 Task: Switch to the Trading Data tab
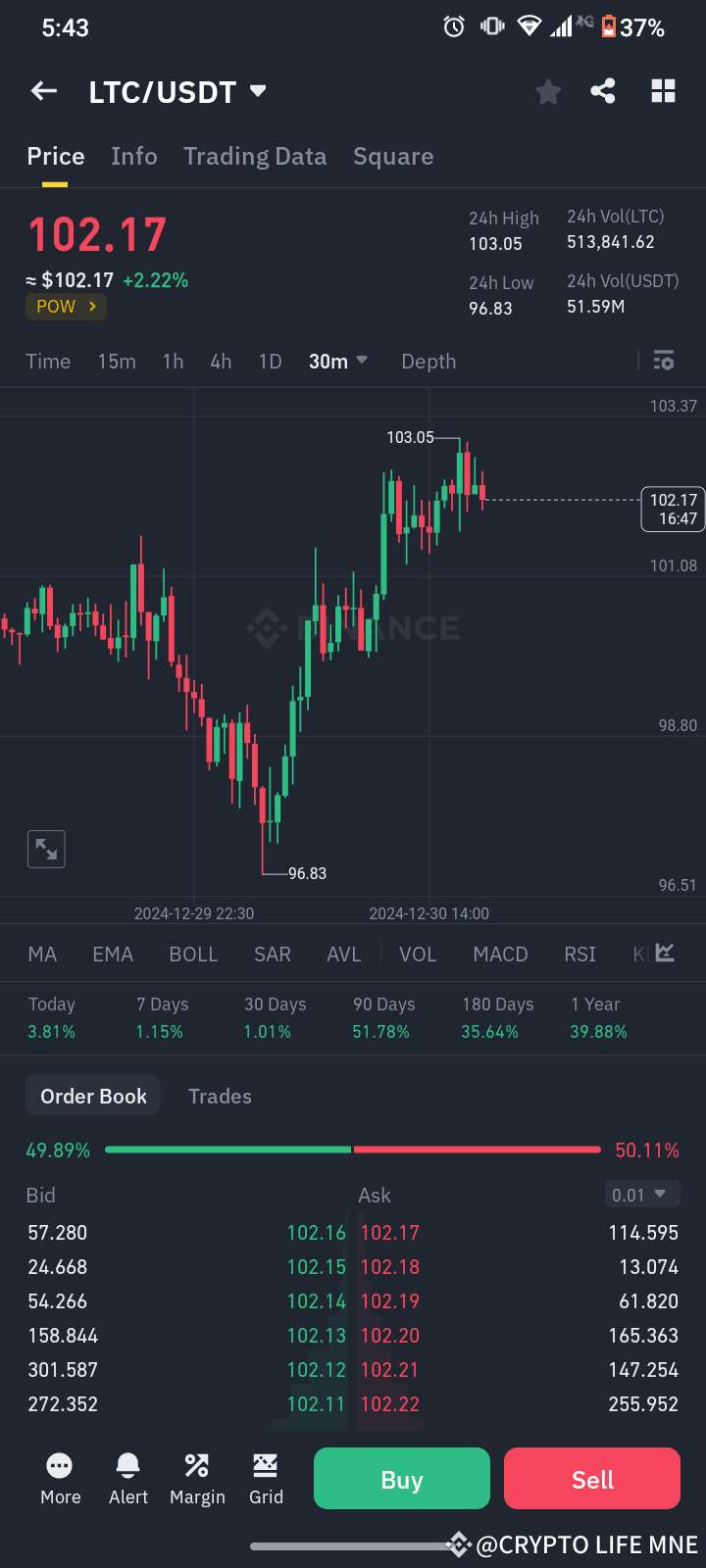point(255,156)
